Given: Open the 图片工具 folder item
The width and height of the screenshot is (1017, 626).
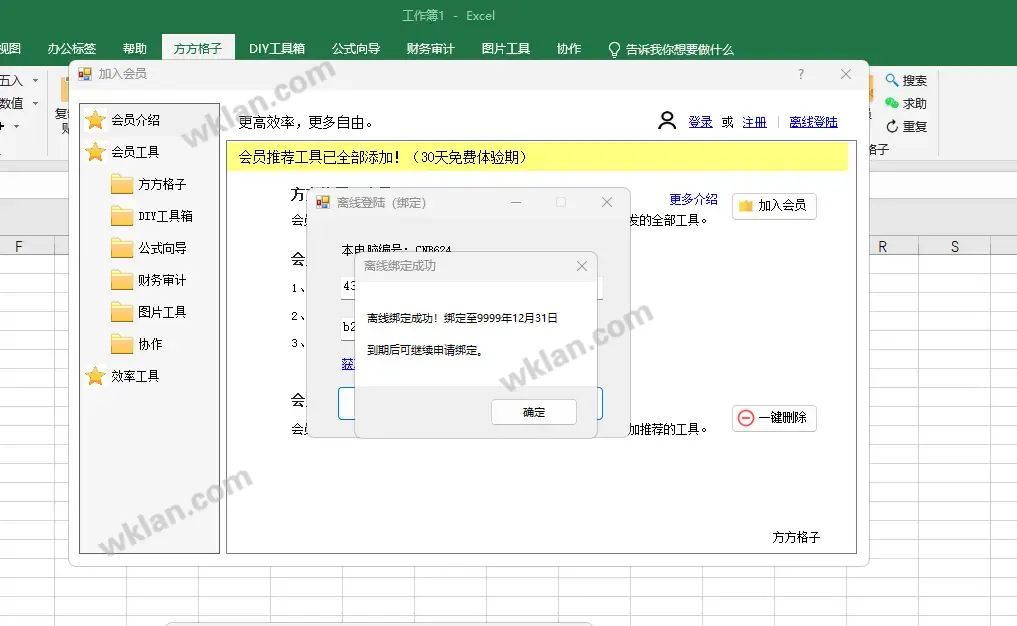Looking at the screenshot, I should click(162, 312).
